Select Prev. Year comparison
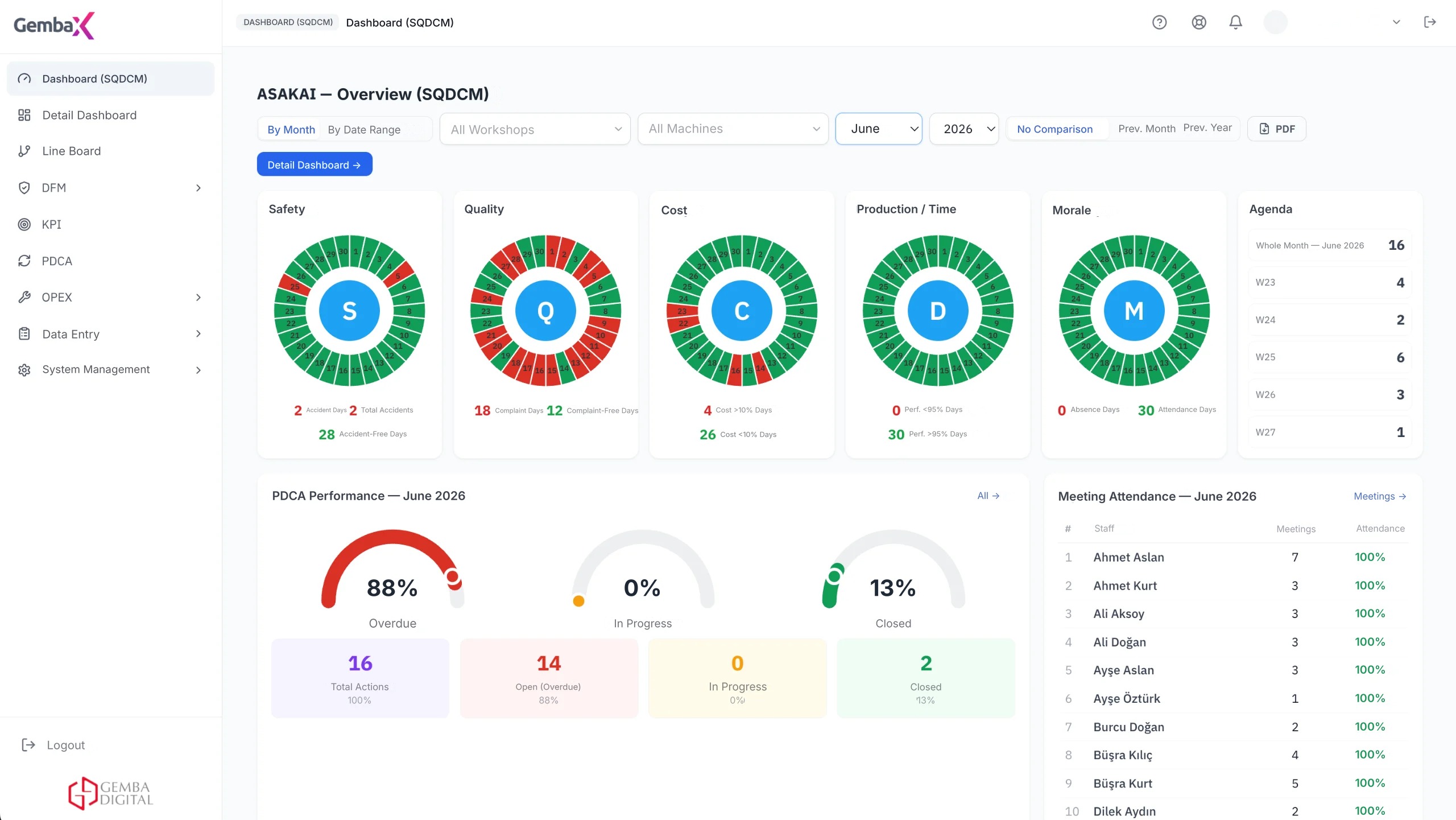The image size is (1456, 820). tap(1207, 128)
